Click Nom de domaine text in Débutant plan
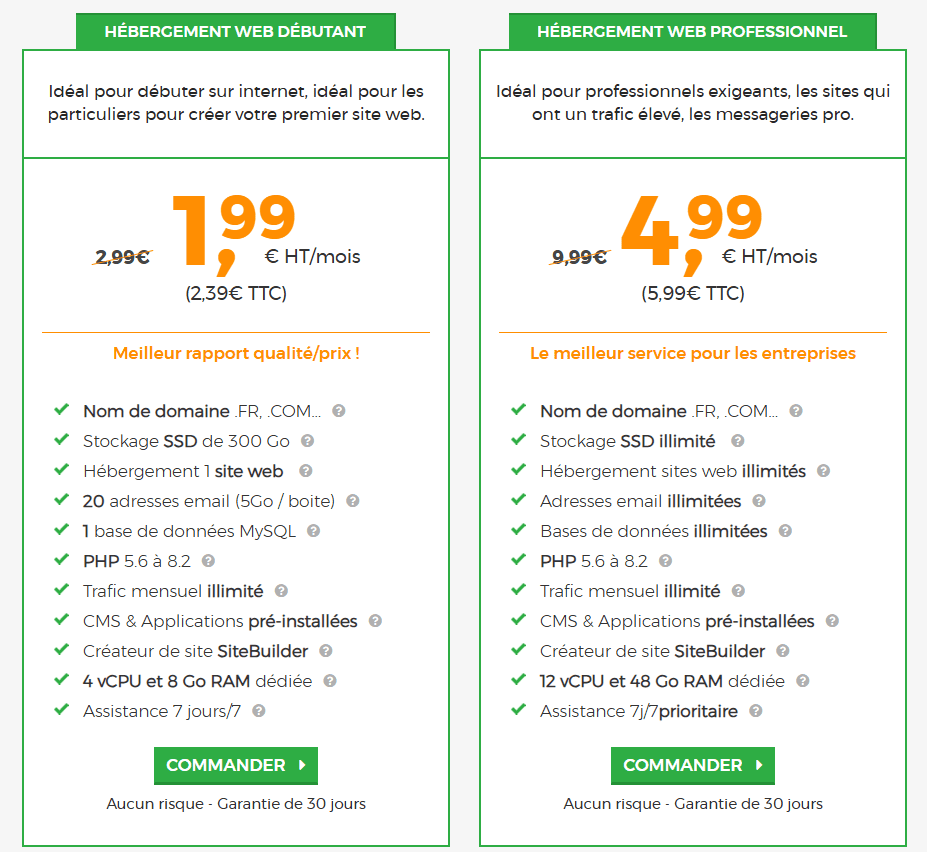Image resolution: width=927 pixels, height=852 pixels. click(156, 411)
